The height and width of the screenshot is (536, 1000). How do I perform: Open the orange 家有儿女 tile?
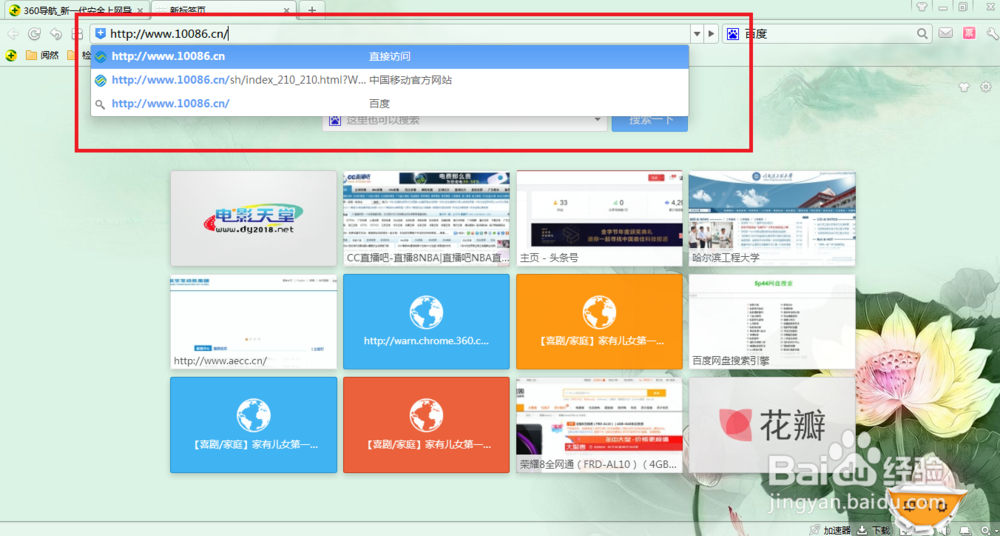599,322
